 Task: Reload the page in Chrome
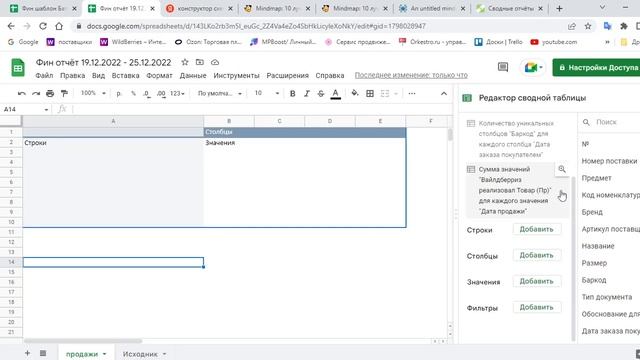coord(43,26)
